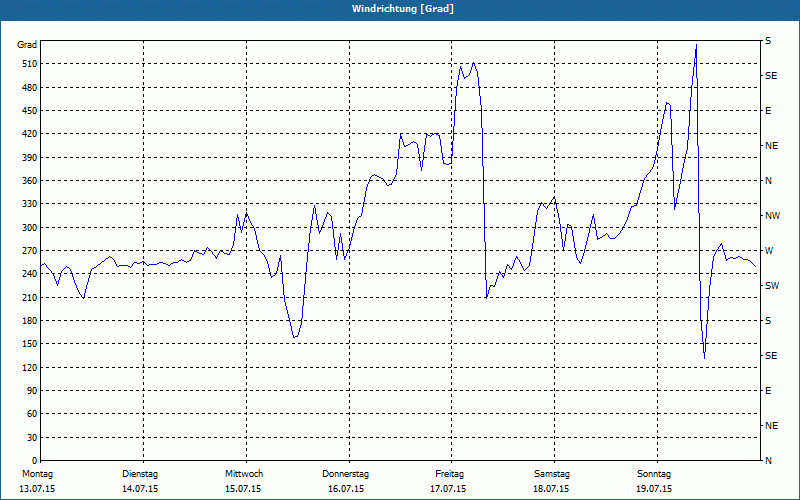The width and height of the screenshot is (800, 500).
Task: Click the 450 y-axis label
Action: (30, 111)
